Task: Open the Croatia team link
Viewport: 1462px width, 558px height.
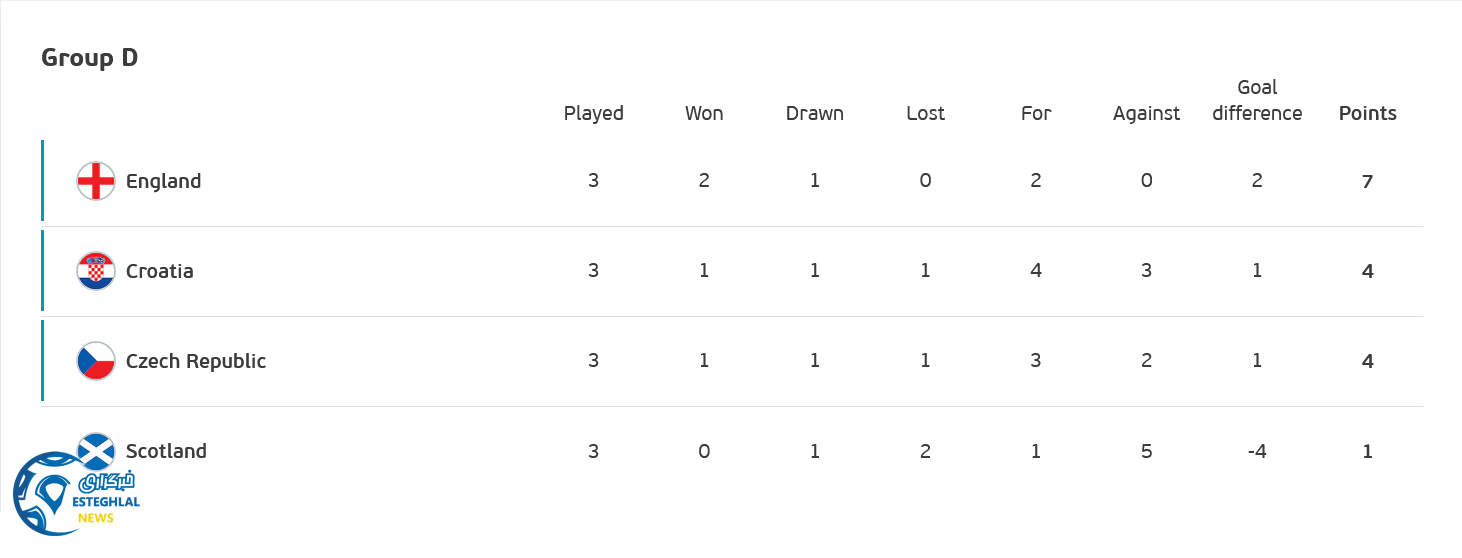Action: 159,271
